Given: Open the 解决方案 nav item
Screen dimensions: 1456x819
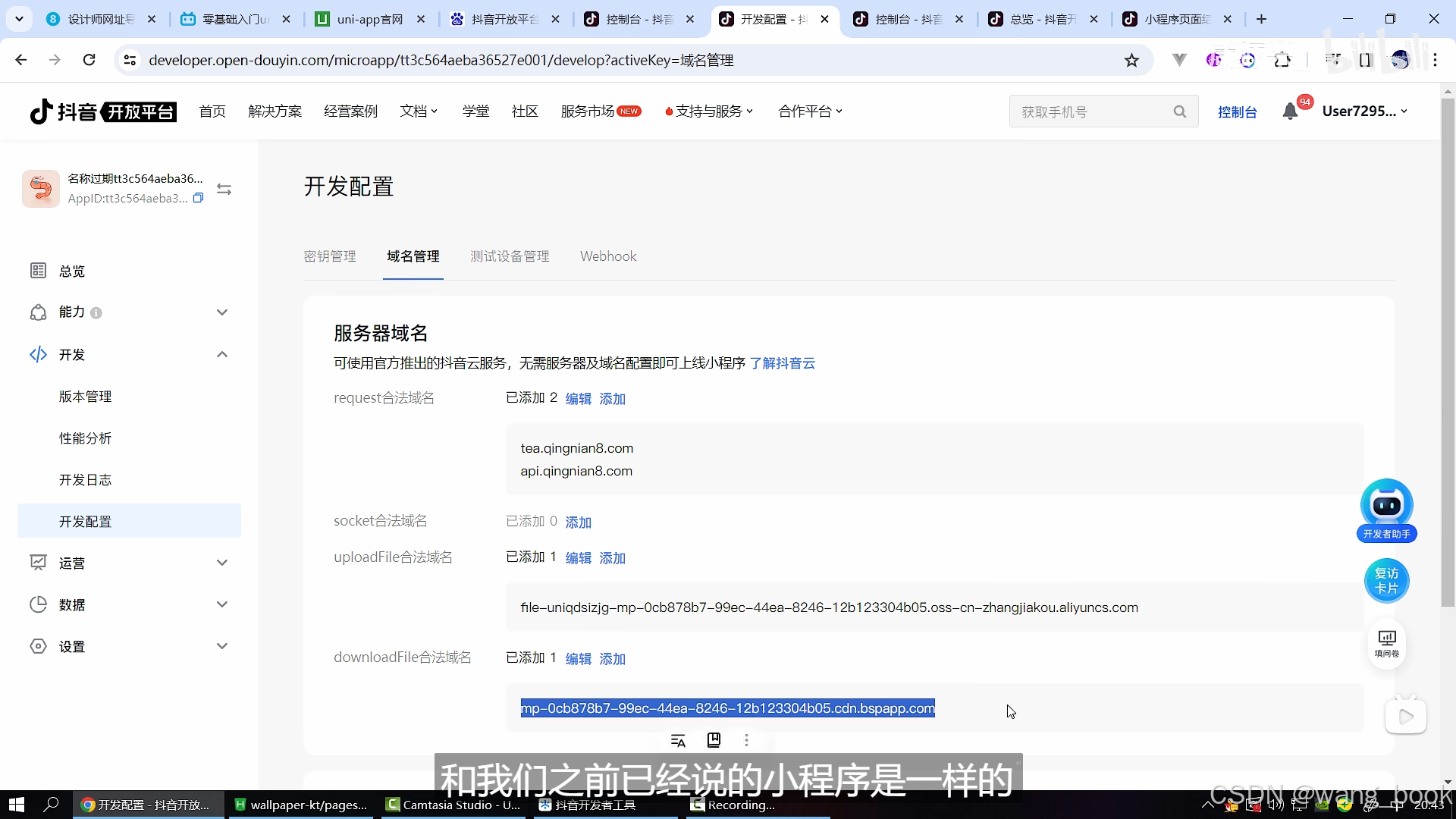Looking at the screenshot, I should (275, 111).
